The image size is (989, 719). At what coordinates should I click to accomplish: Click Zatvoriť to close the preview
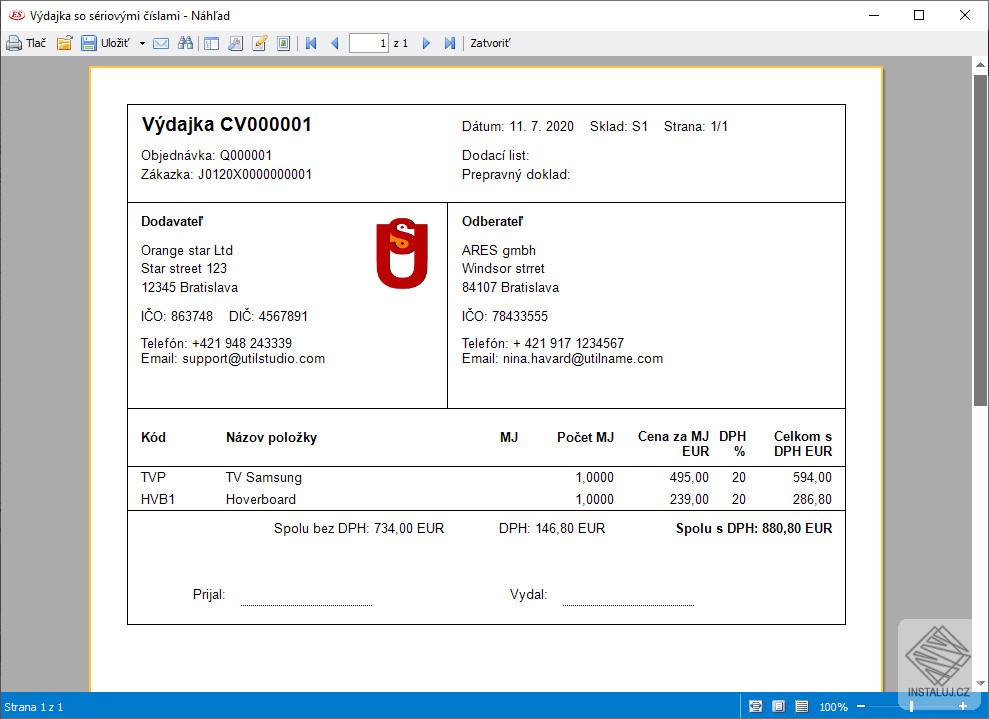[x=490, y=43]
